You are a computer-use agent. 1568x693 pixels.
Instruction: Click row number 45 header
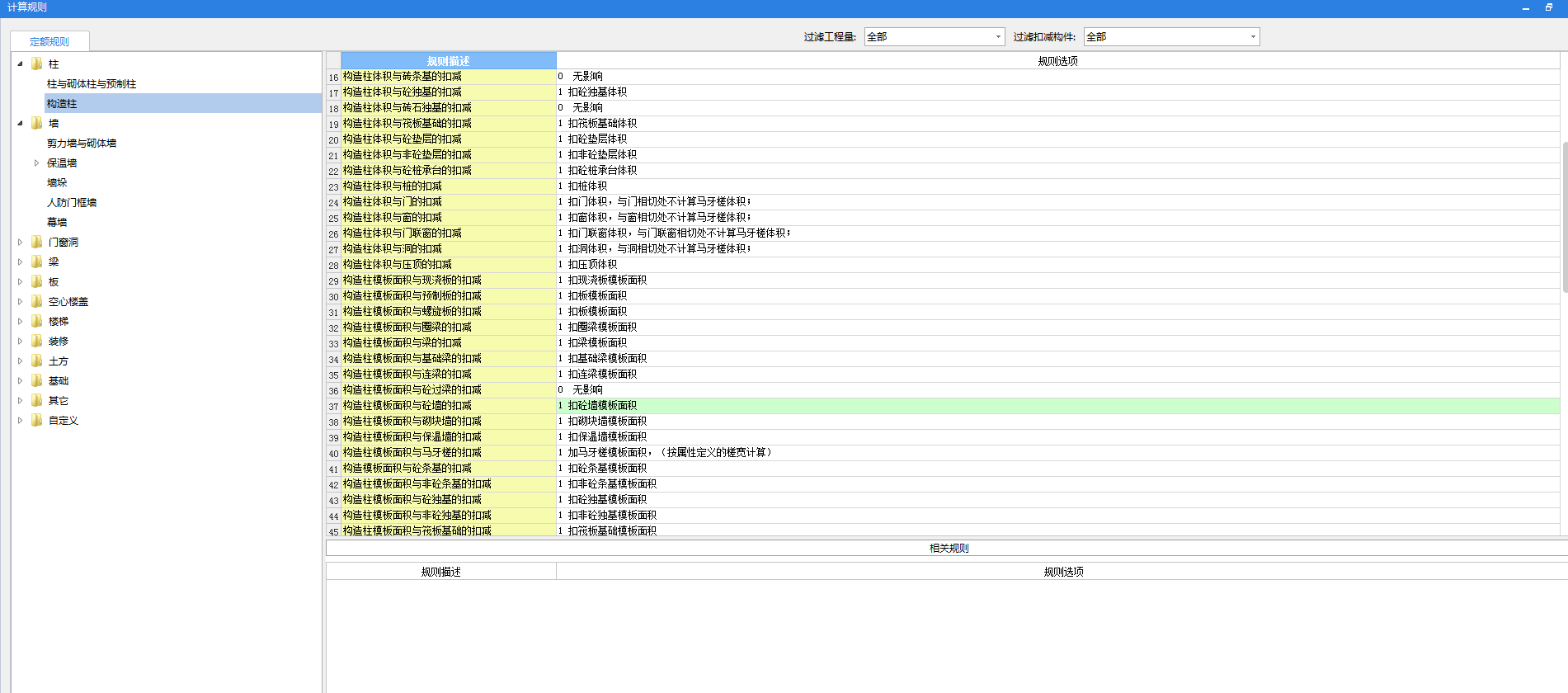click(x=333, y=531)
